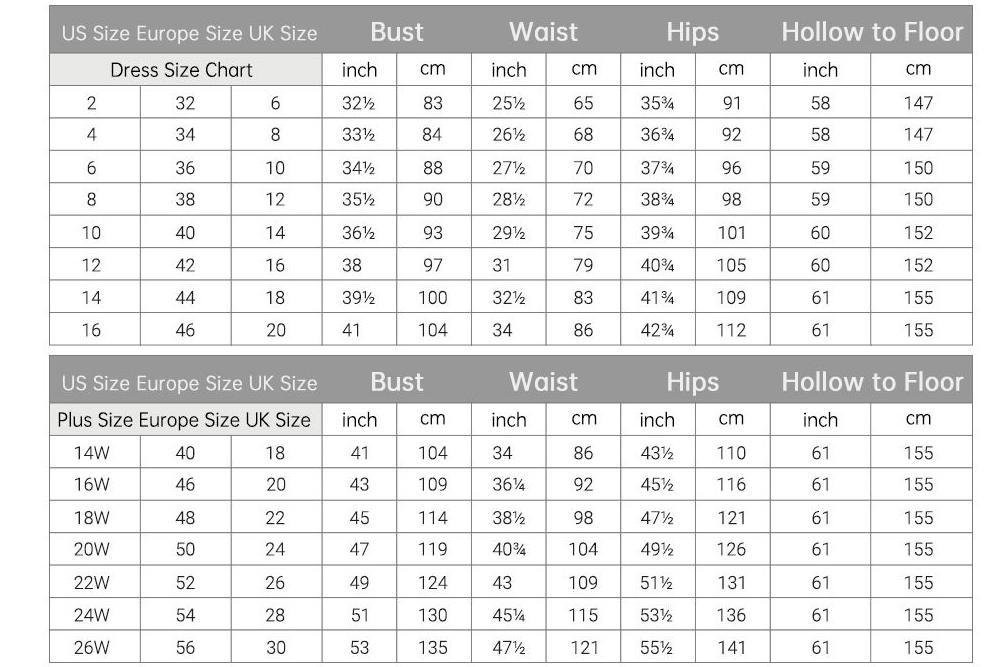Select UK size 30 cell
The height and width of the screenshot is (667, 1000).
(x=275, y=647)
